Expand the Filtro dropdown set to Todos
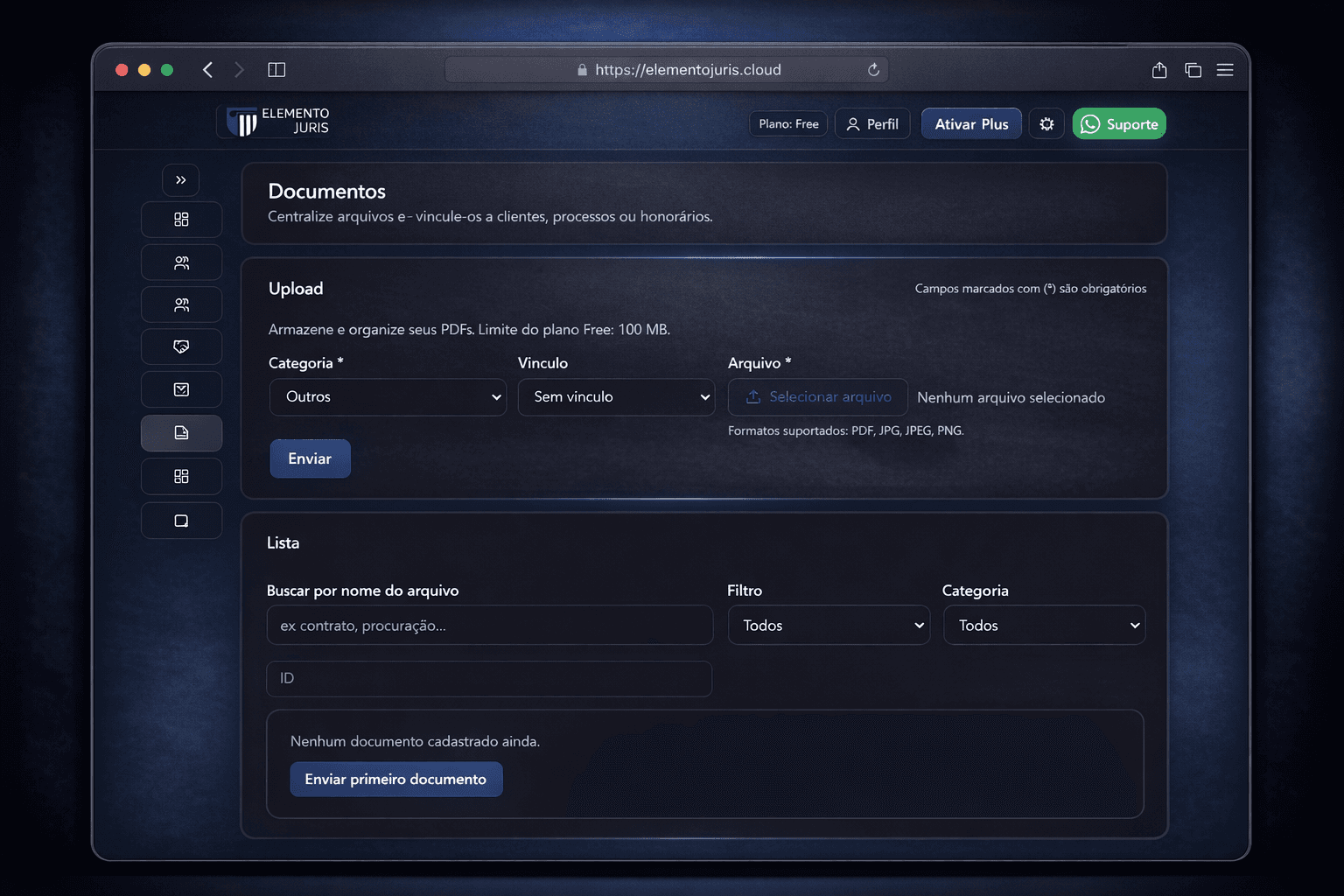This screenshot has height=896, width=1344. [828, 625]
